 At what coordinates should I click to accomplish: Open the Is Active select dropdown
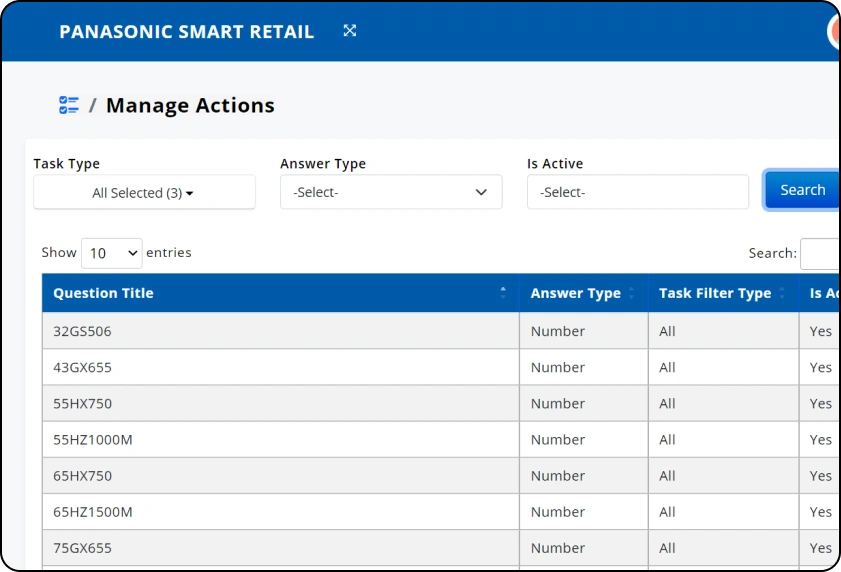point(638,192)
